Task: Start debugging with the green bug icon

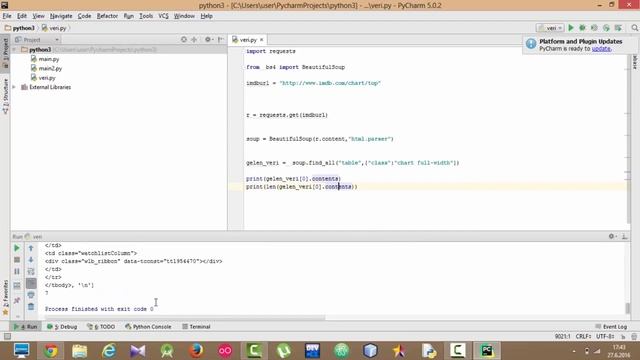Action: (582, 28)
